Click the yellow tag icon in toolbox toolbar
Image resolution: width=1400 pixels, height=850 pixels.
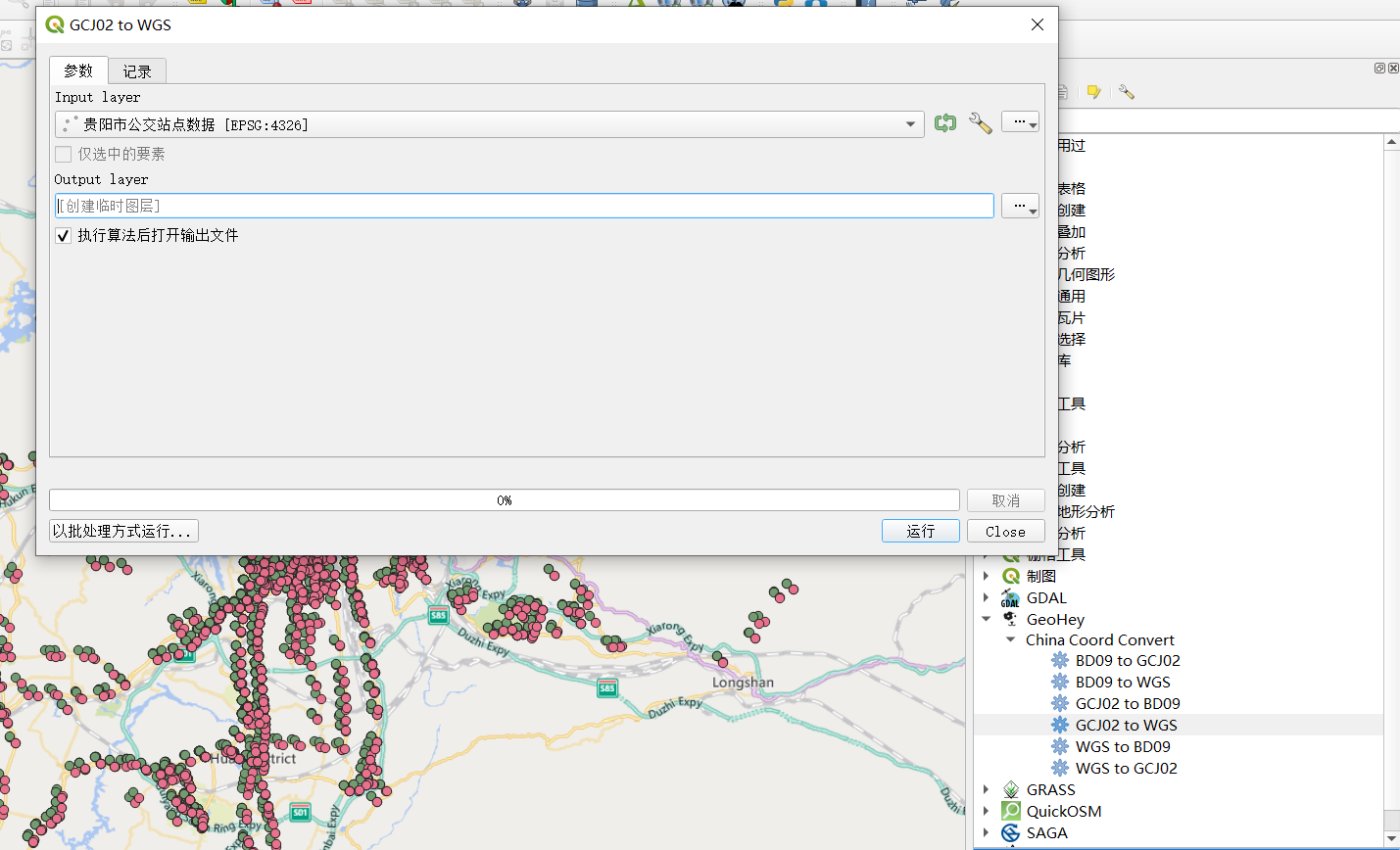tap(1094, 92)
